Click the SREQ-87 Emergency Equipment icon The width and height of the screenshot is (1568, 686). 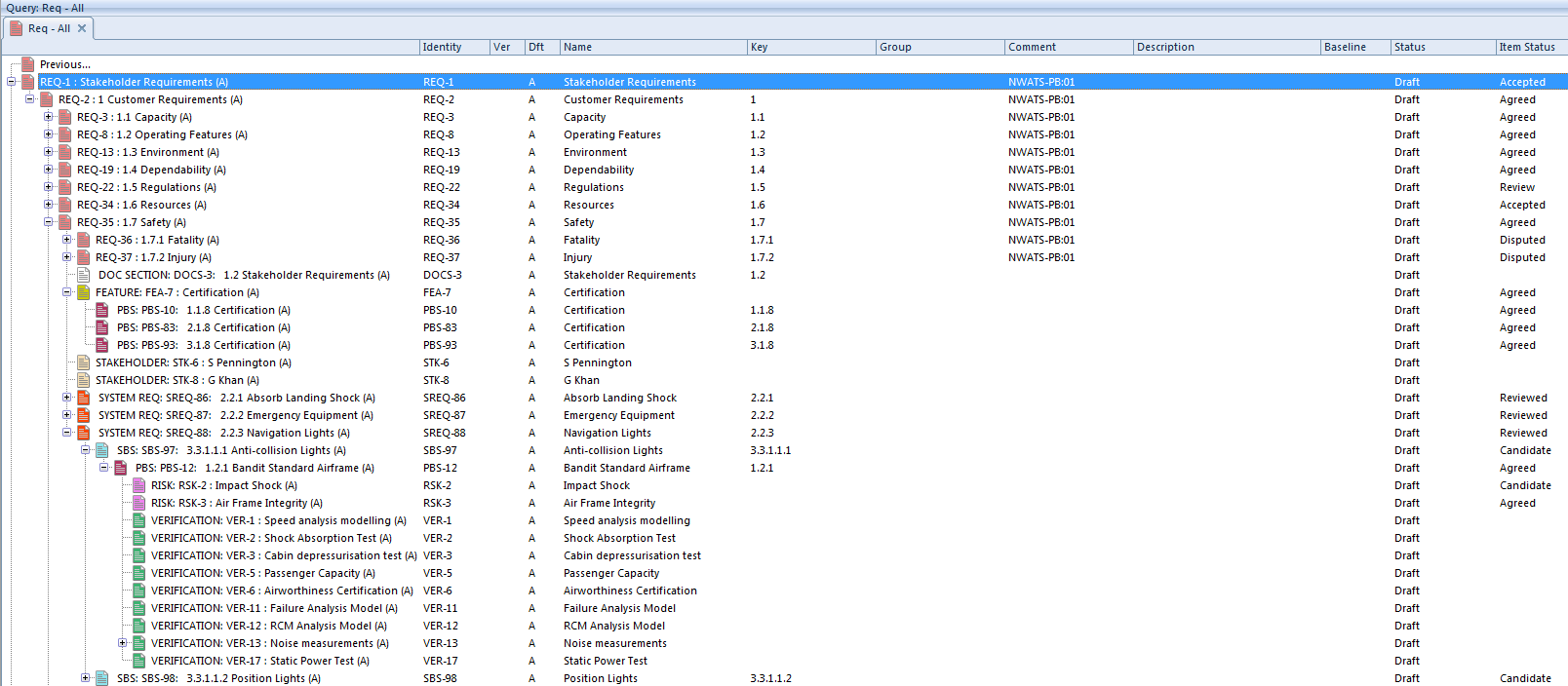click(83, 415)
